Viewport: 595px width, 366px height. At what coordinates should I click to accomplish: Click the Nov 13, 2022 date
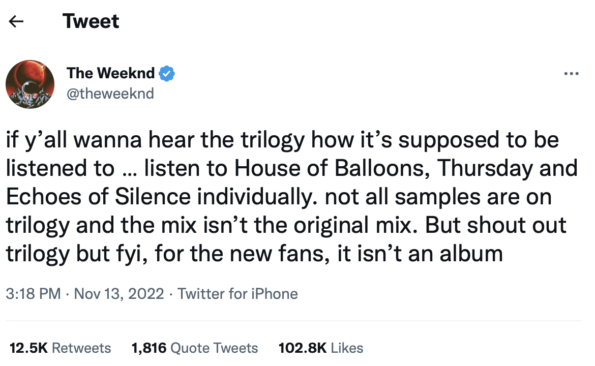[x=119, y=294]
